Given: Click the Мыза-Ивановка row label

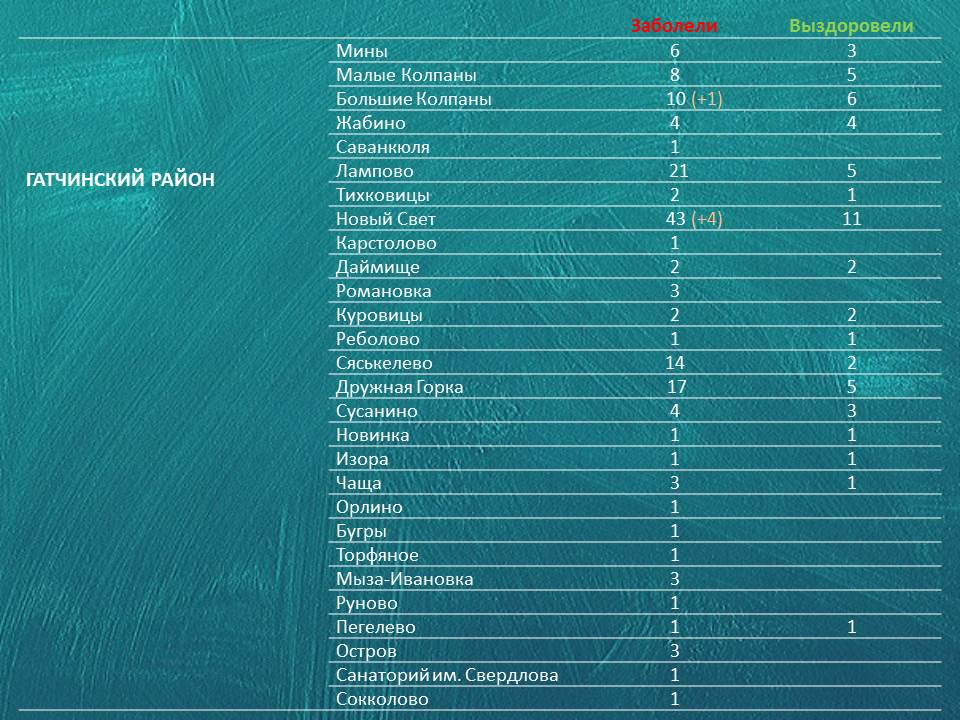Looking at the screenshot, I should coord(404,579).
